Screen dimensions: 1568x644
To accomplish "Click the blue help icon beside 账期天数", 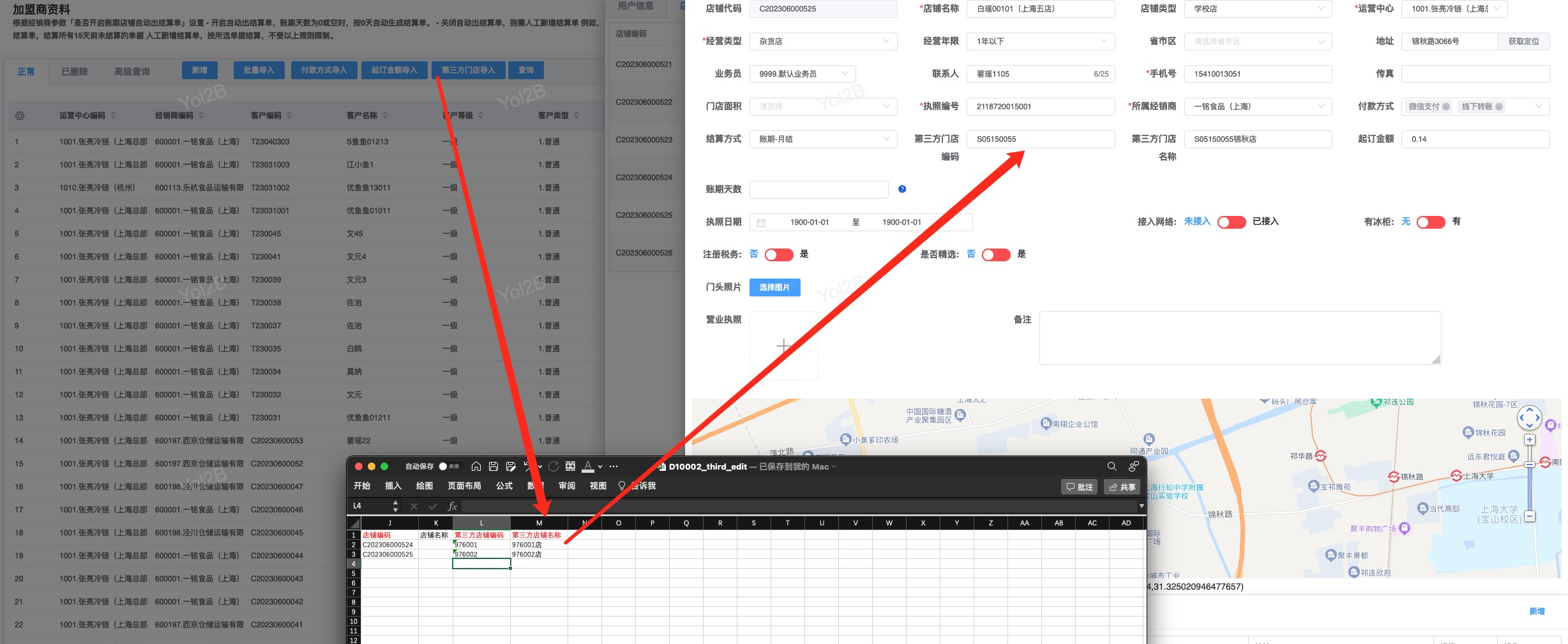I will [x=902, y=189].
